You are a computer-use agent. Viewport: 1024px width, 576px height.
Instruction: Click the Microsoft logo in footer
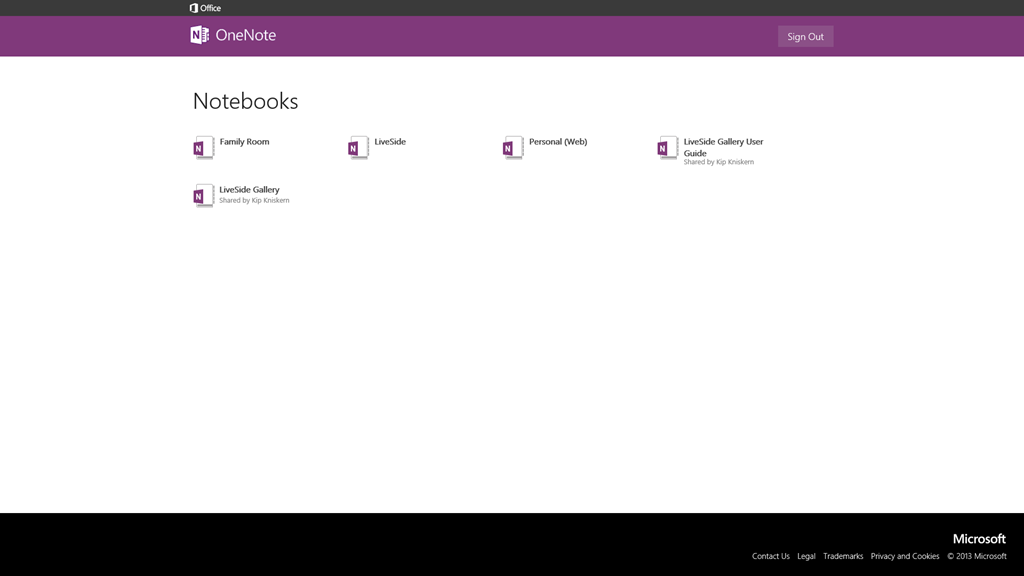coord(979,539)
